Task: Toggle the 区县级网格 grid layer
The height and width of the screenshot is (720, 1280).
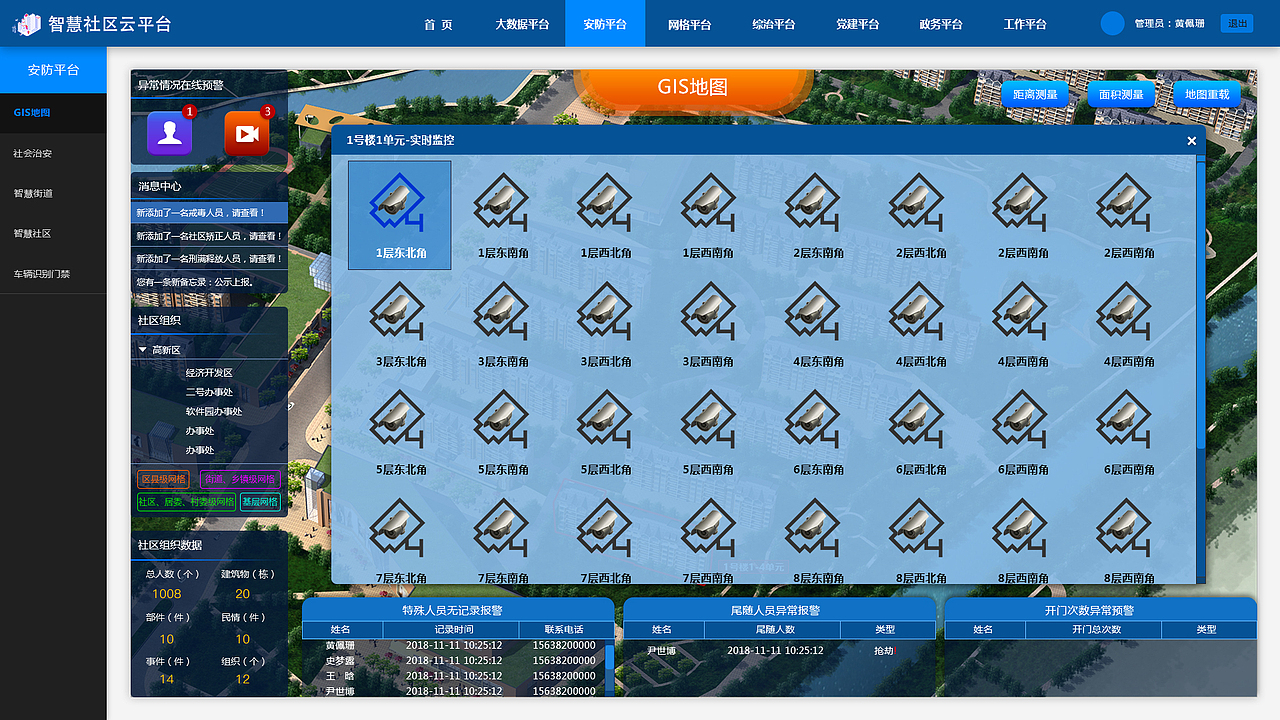Action: (x=163, y=480)
